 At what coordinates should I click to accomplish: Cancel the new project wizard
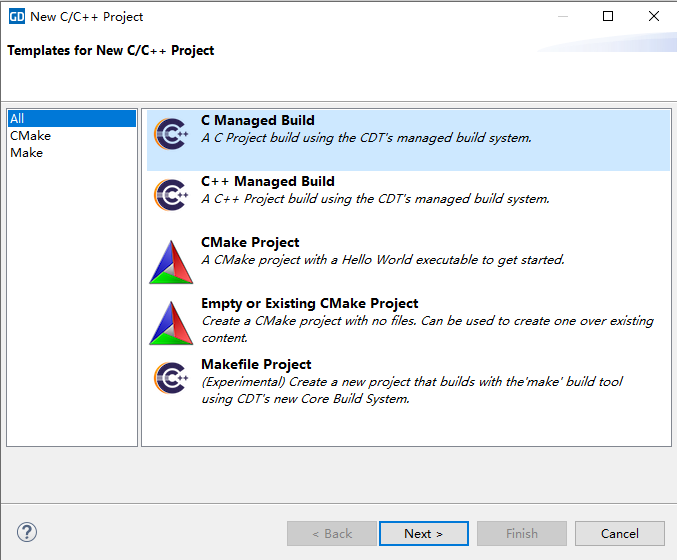(x=620, y=534)
